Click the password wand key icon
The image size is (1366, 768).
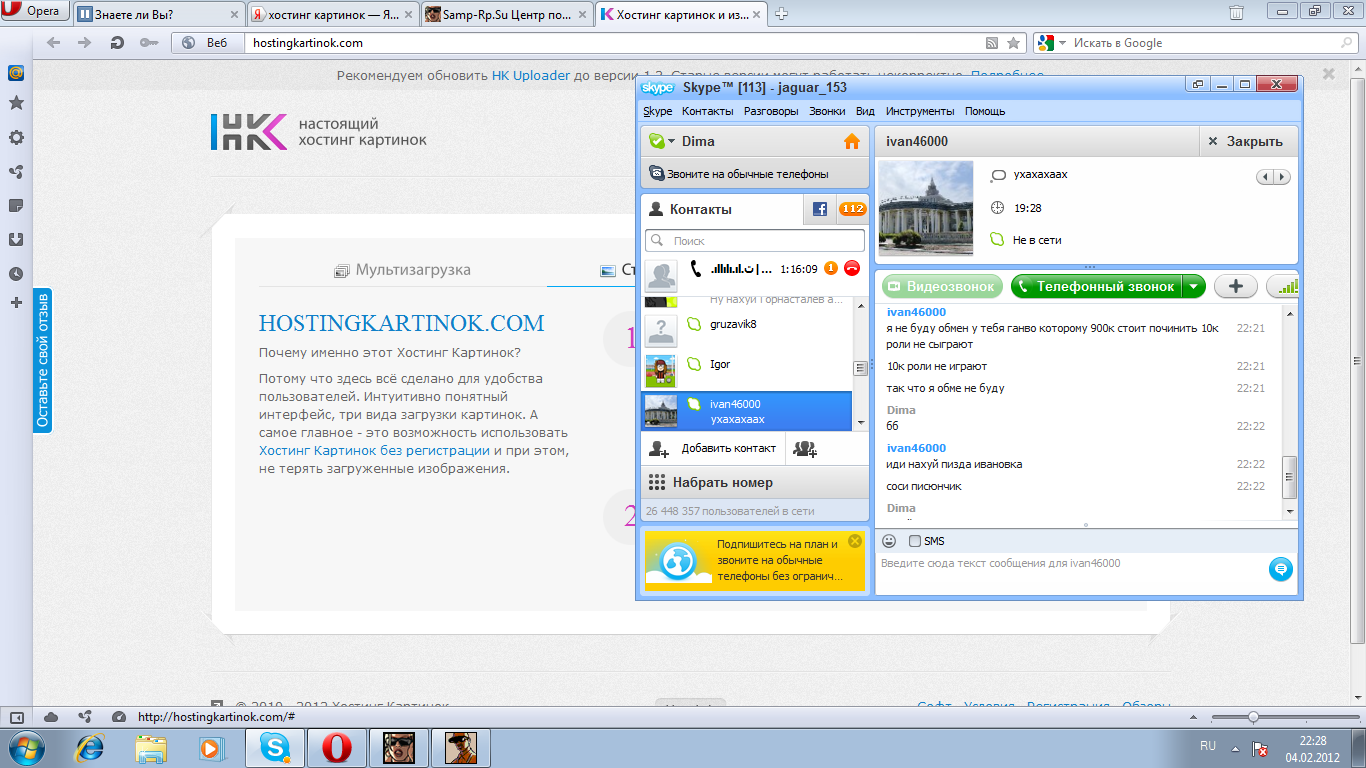pyautogui.click(x=149, y=43)
